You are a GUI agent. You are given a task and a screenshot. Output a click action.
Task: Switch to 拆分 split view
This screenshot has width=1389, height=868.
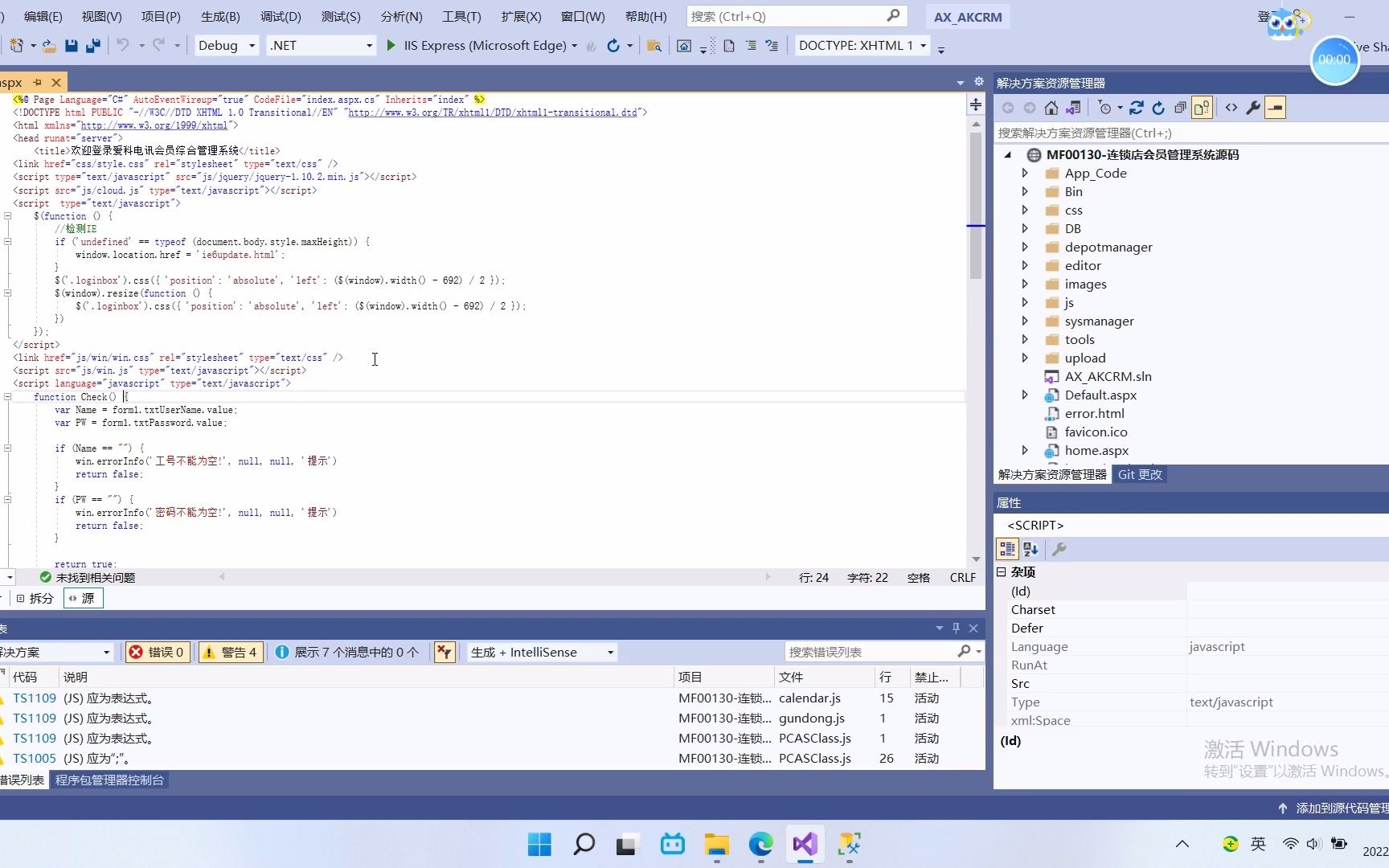(35, 598)
